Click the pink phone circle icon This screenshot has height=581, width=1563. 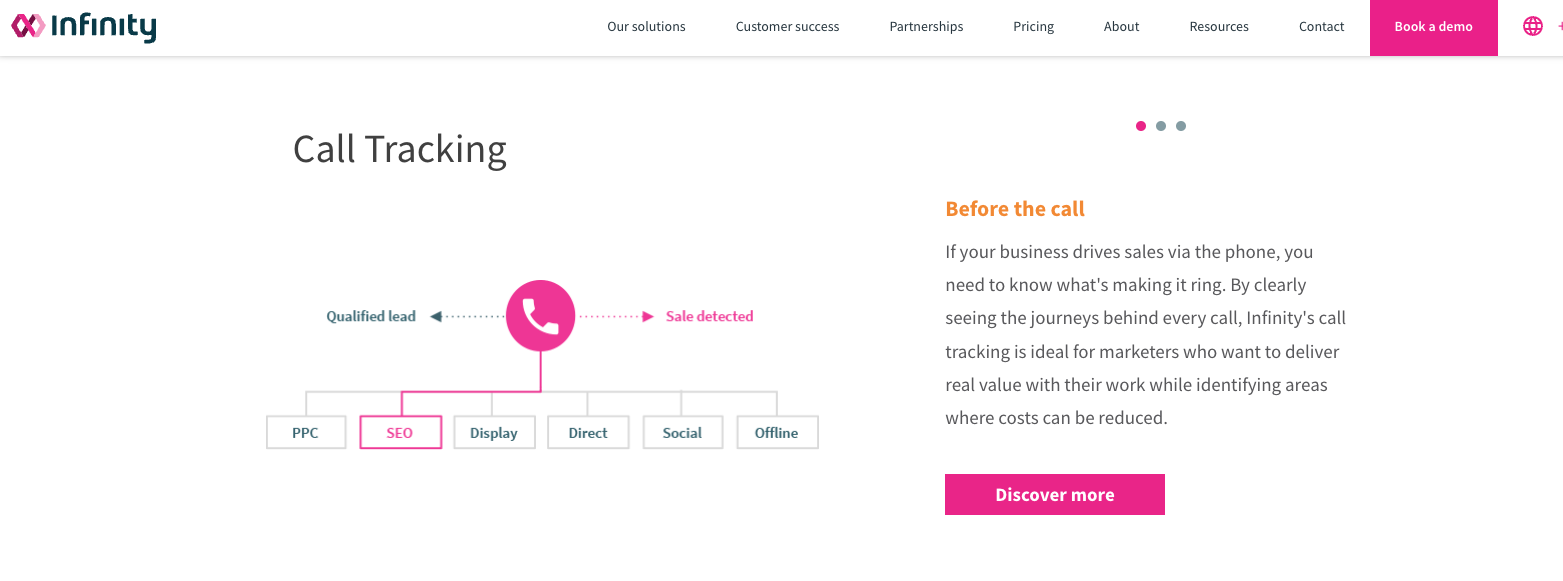click(540, 316)
